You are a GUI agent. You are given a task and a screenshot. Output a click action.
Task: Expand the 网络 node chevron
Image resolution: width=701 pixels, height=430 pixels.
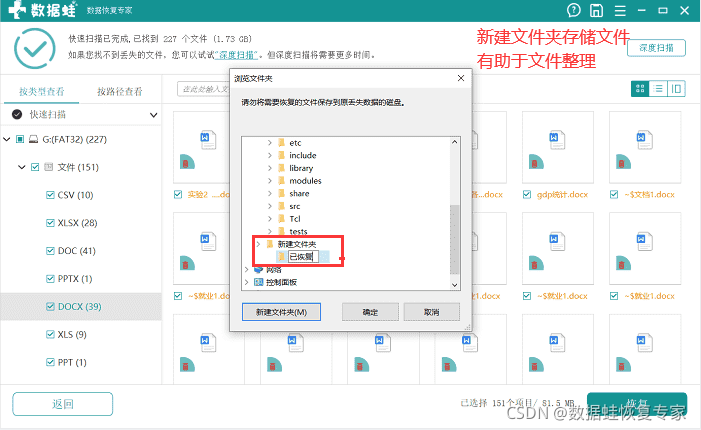click(x=246, y=270)
